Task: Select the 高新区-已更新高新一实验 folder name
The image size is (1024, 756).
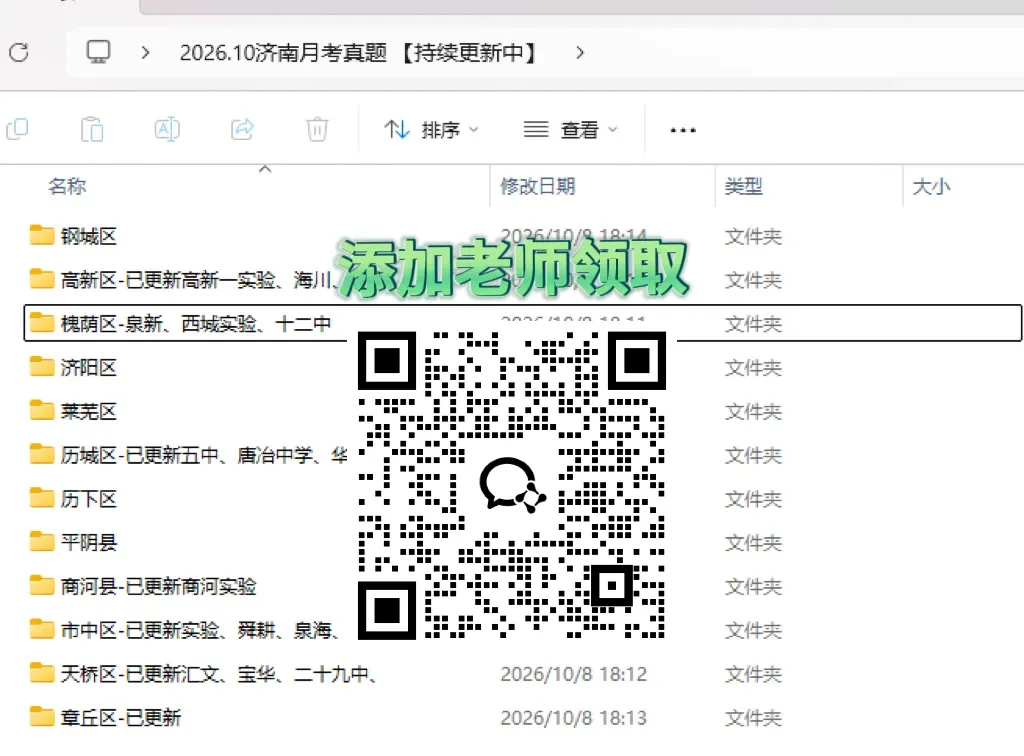Action: 198,280
